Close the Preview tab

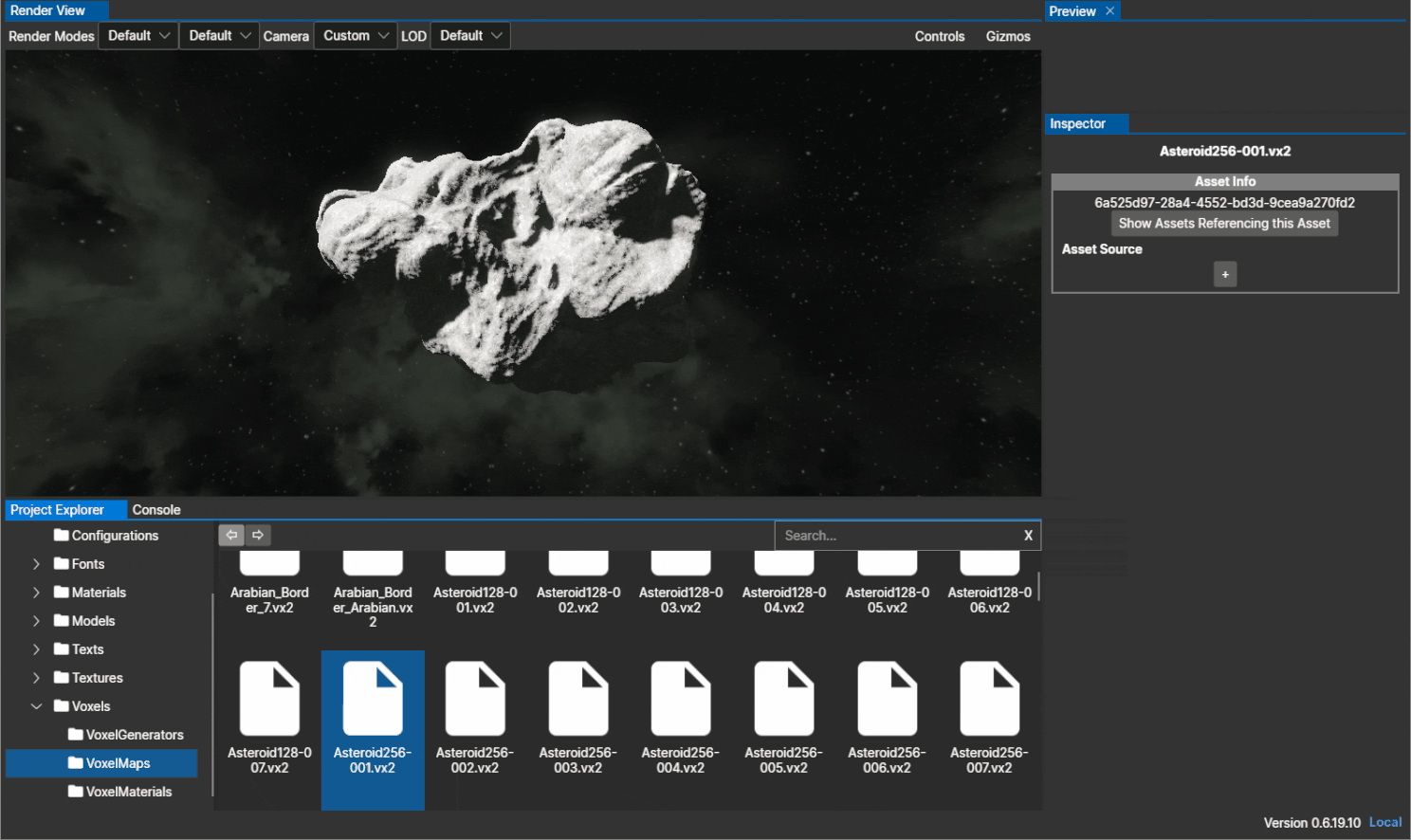(1109, 10)
